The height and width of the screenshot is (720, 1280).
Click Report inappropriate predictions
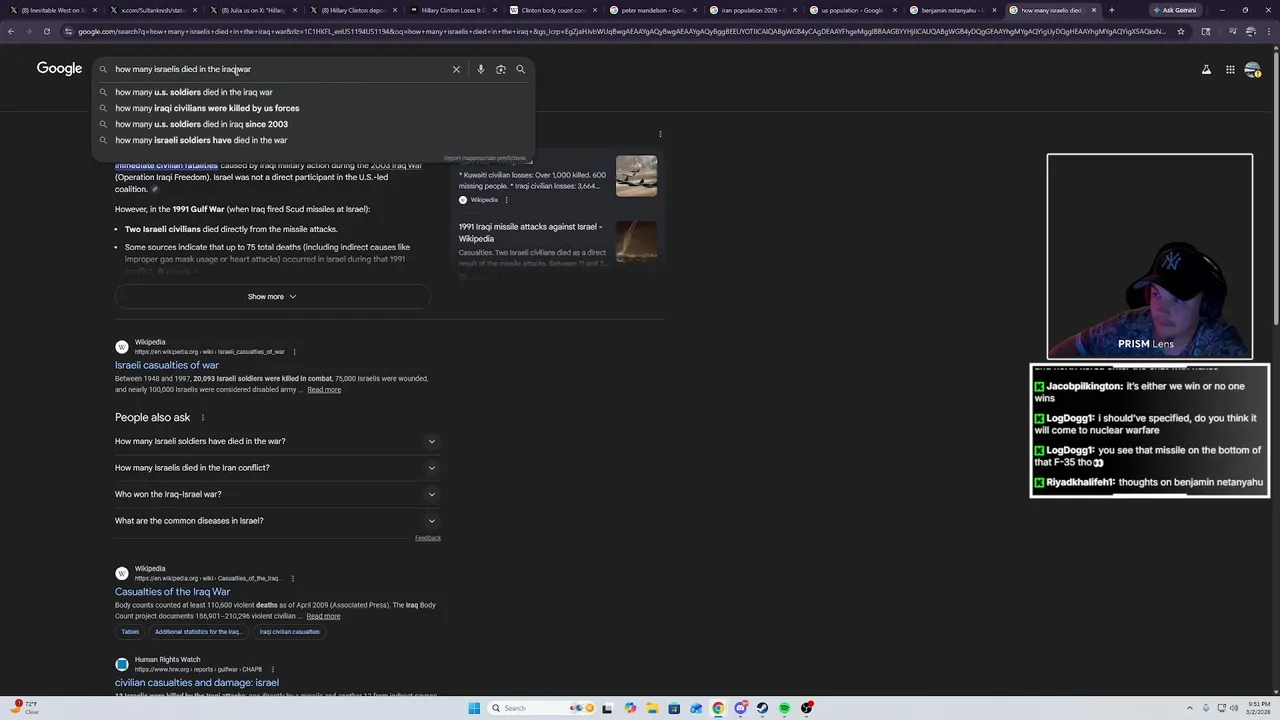click(485, 158)
